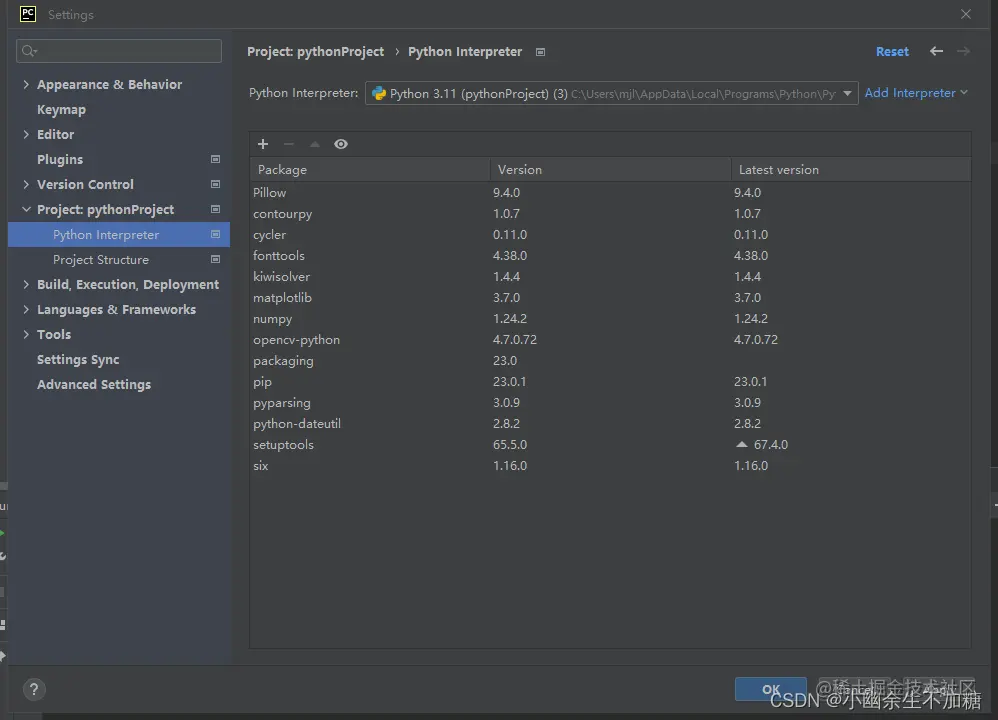The width and height of the screenshot is (998, 720).
Task: Click version 4.7.0.72 of opencv-python
Action: 514,339
